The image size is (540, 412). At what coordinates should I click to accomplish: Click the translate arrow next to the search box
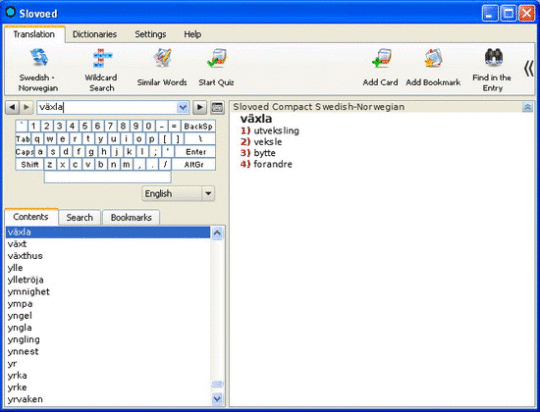pyautogui.click(x=199, y=107)
